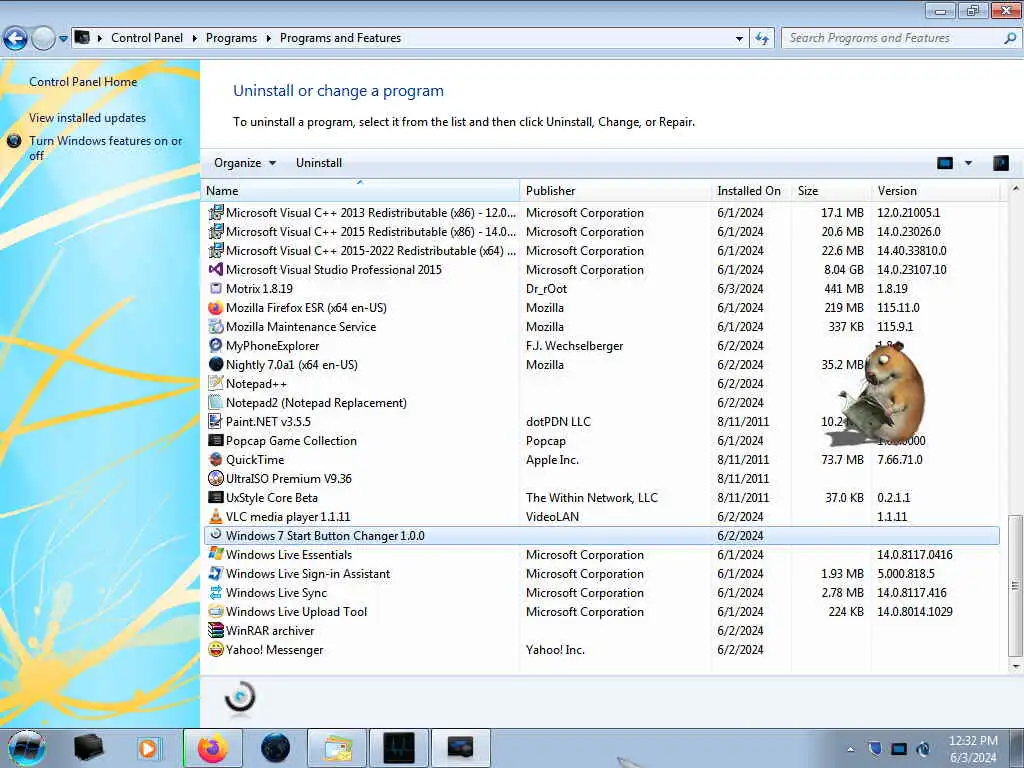Sort by the Publisher column header
Viewport: 1024px width, 768px height.
[x=615, y=191]
